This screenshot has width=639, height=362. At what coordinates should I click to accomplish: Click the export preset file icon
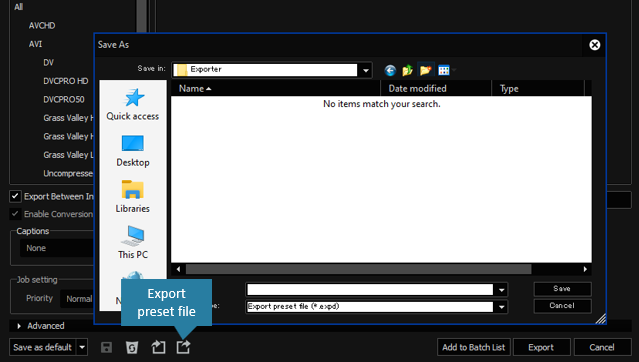point(183,347)
